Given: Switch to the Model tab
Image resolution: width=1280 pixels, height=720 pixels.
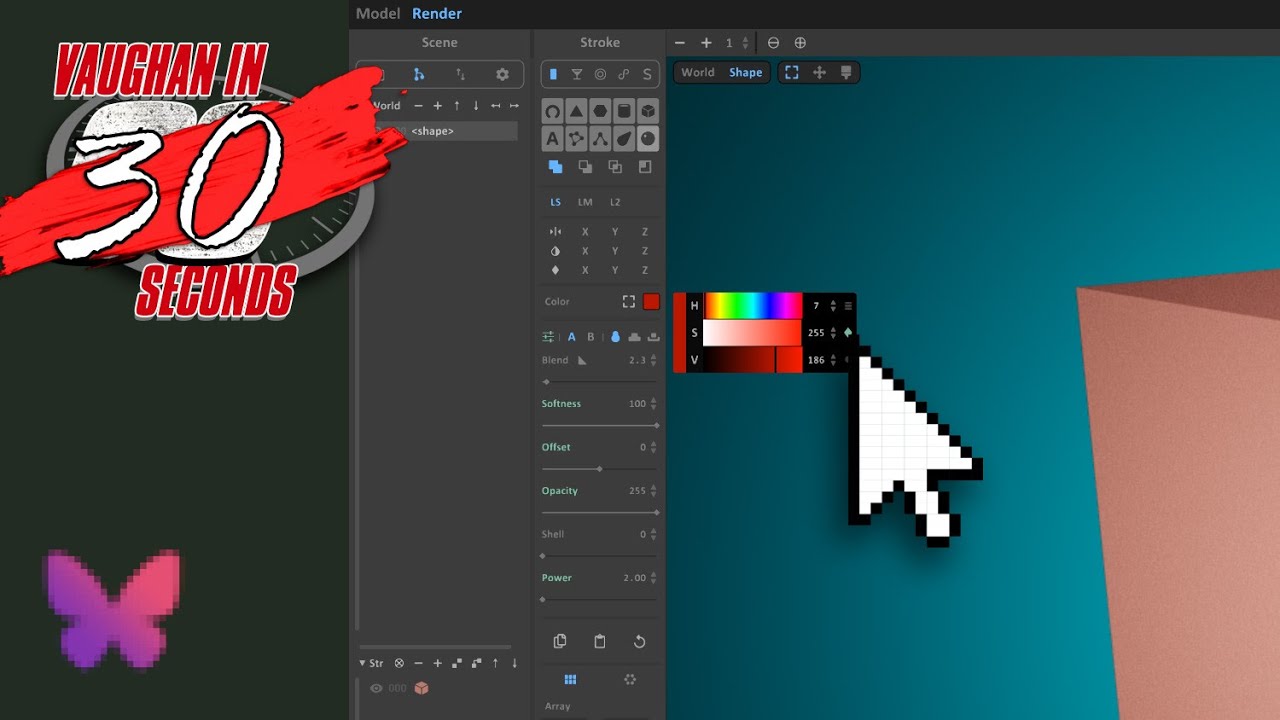Looking at the screenshot, I should [378, 13].
